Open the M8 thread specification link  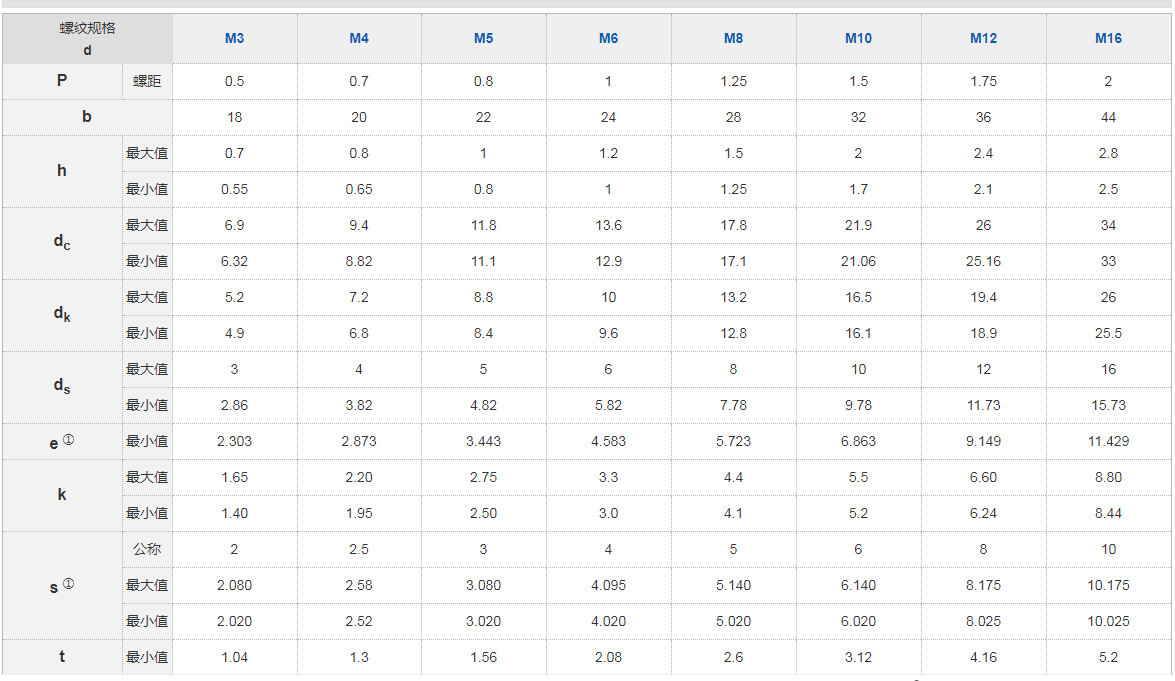733,38
